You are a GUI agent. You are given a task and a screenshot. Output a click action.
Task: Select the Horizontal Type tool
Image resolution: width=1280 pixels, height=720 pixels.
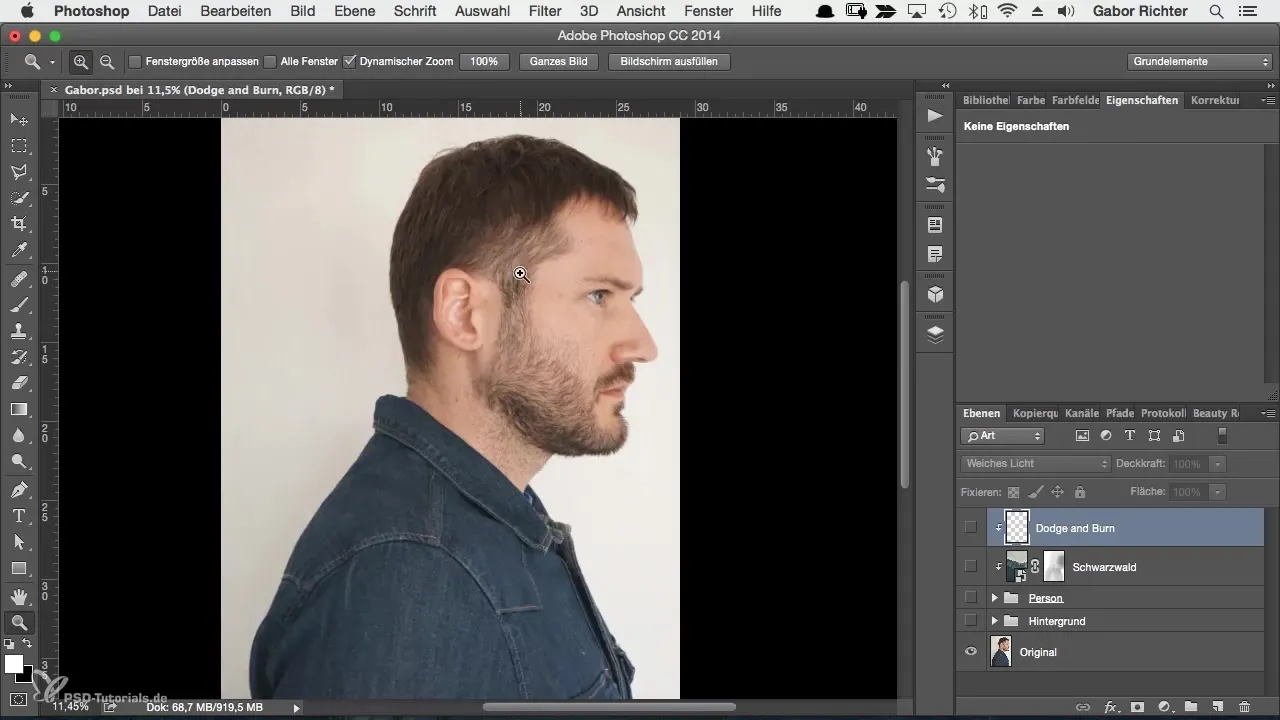(19, 516)
